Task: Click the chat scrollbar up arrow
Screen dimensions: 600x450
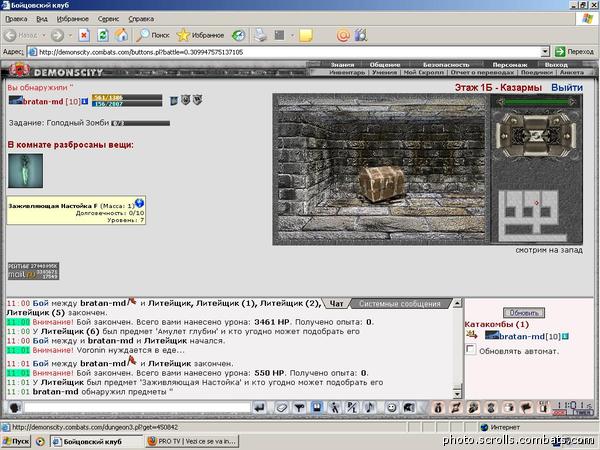Action: coord(457,303)
